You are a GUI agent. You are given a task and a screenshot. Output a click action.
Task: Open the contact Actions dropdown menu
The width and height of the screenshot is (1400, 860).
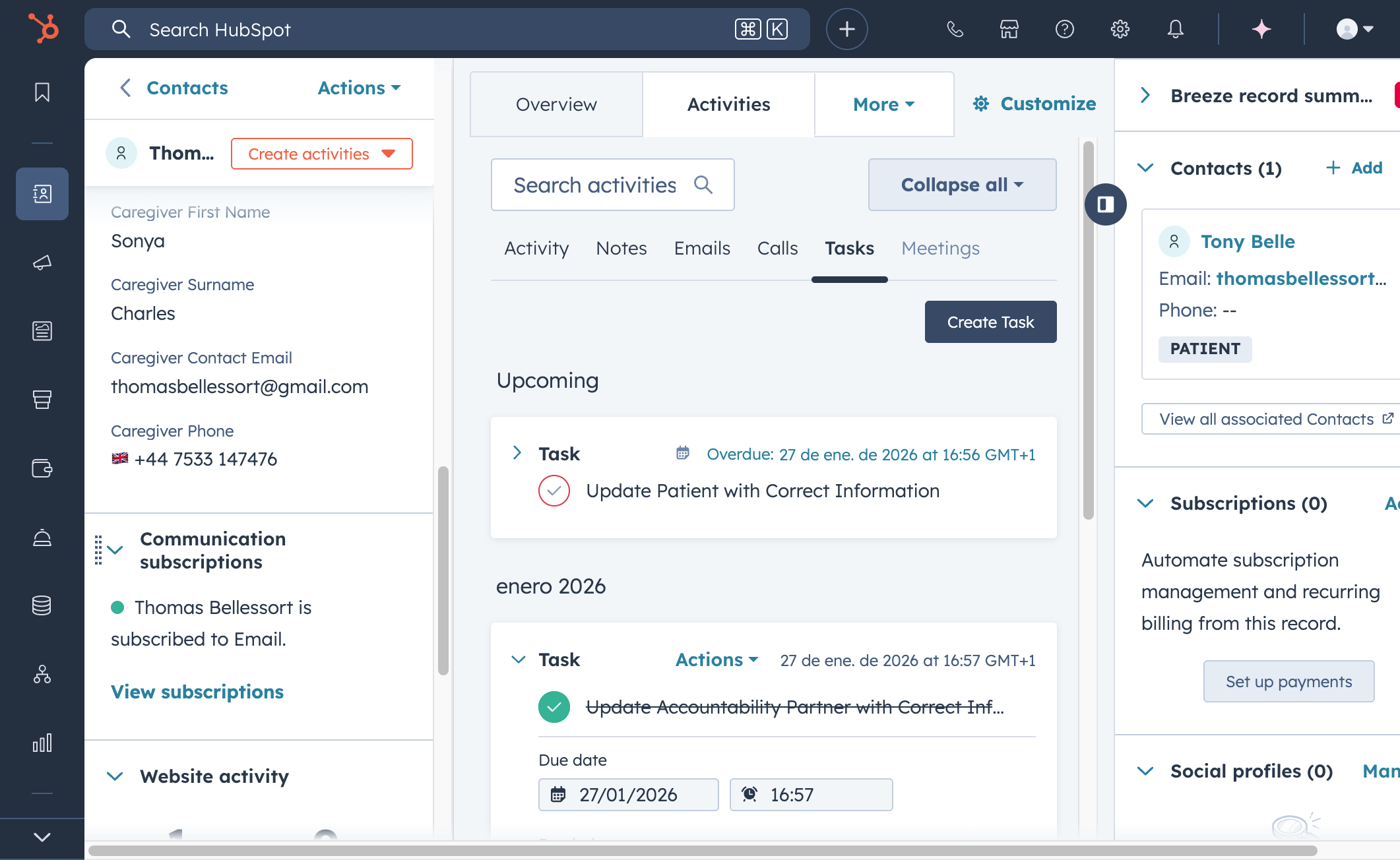click(360, 88)
